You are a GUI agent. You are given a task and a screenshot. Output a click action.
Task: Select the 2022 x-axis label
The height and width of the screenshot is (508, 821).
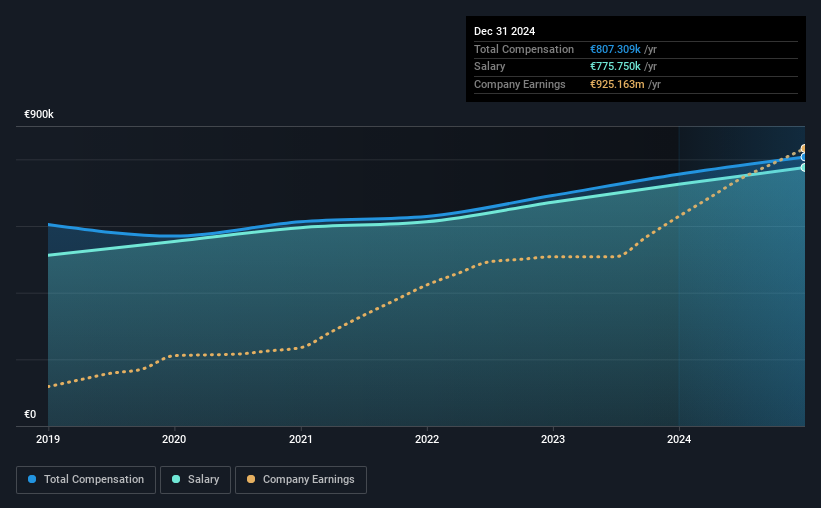tap(427, 439)
